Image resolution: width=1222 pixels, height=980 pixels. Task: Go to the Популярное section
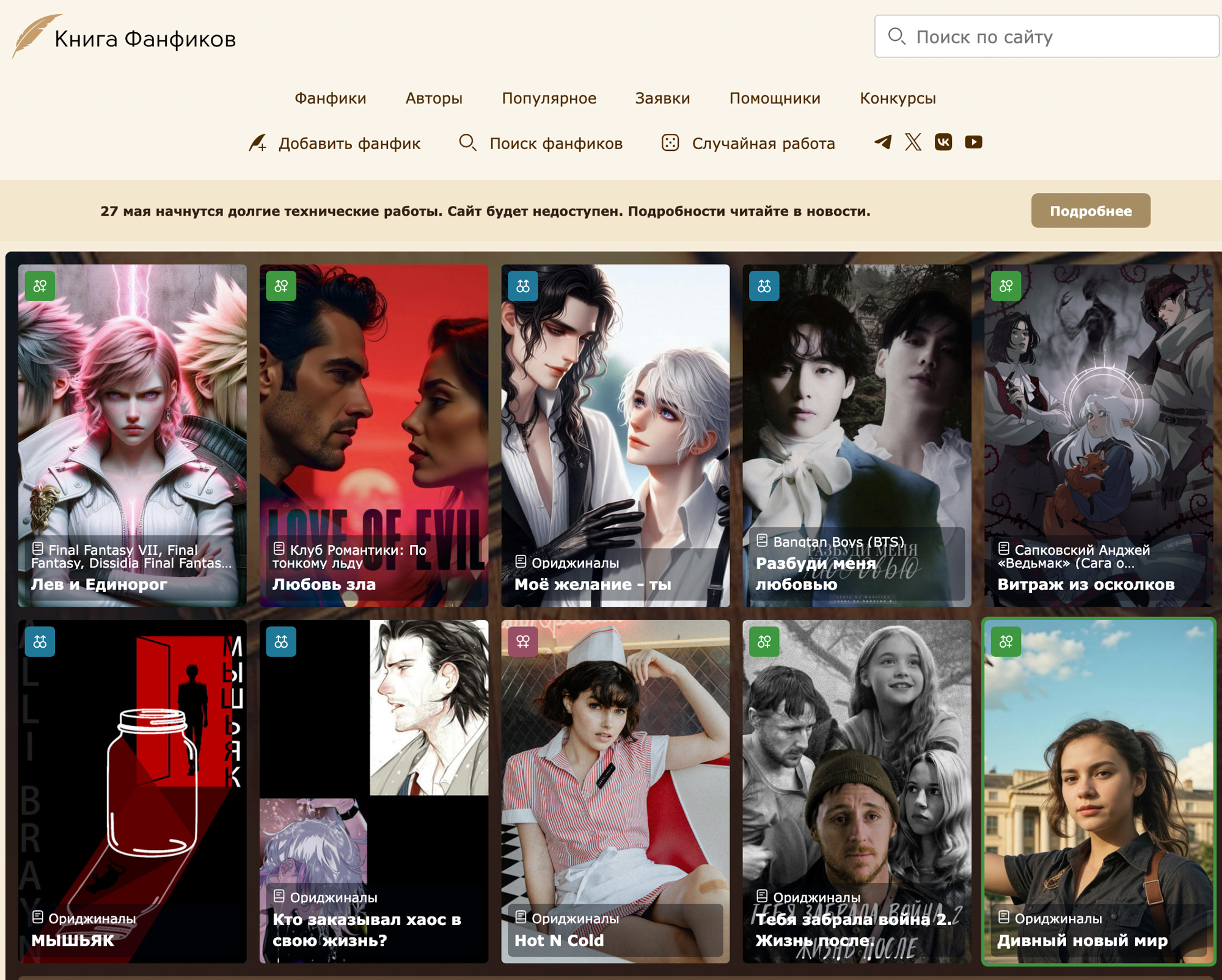click(x=549, y=98)
